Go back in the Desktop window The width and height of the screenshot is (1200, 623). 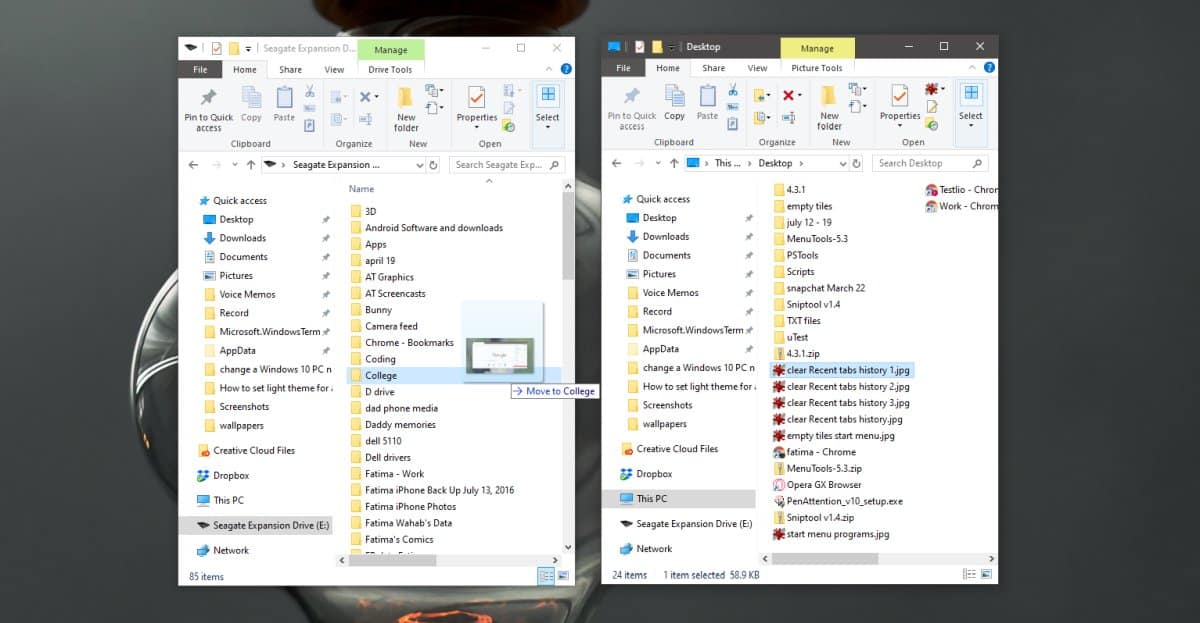point(616,163)
